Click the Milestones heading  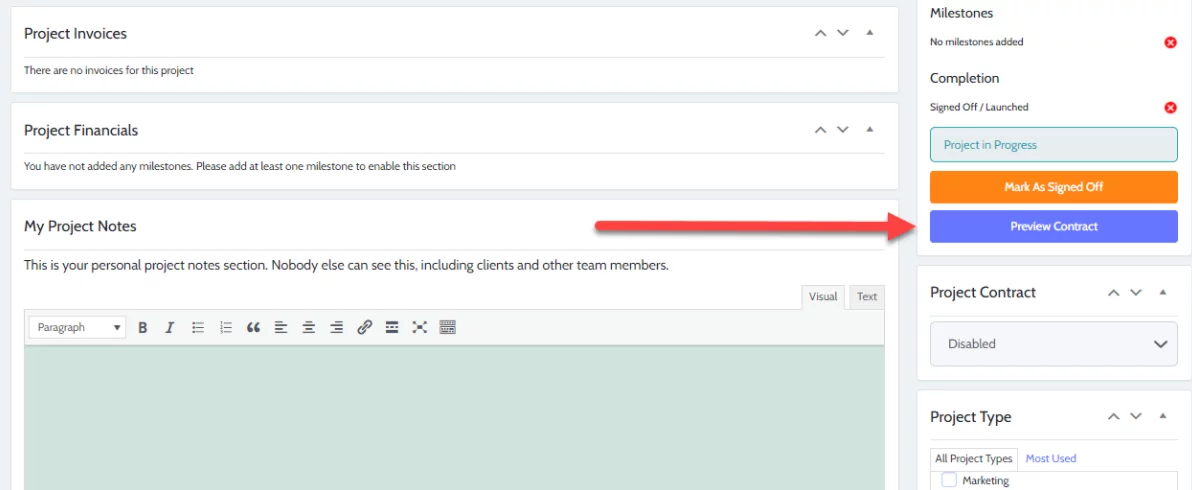962,13
